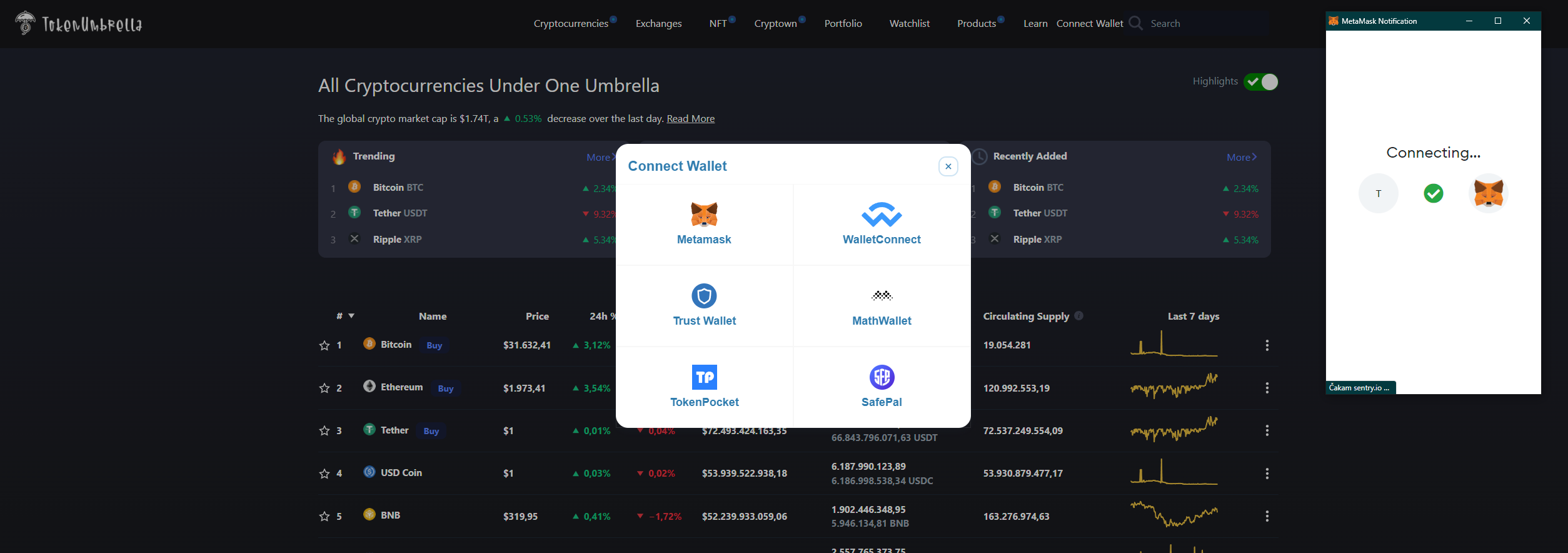The image size is (1568, 553).
Task: Click the Recently Added clock icon
Action: point(980,156)
